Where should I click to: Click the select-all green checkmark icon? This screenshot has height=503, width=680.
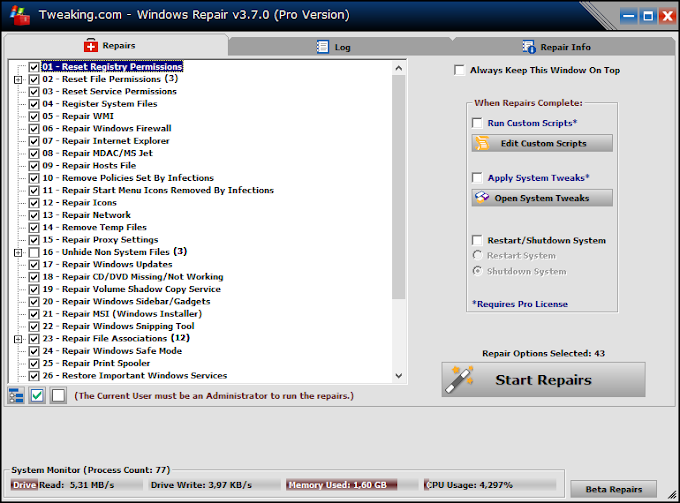pyautogui.click(x=37, y=395)
